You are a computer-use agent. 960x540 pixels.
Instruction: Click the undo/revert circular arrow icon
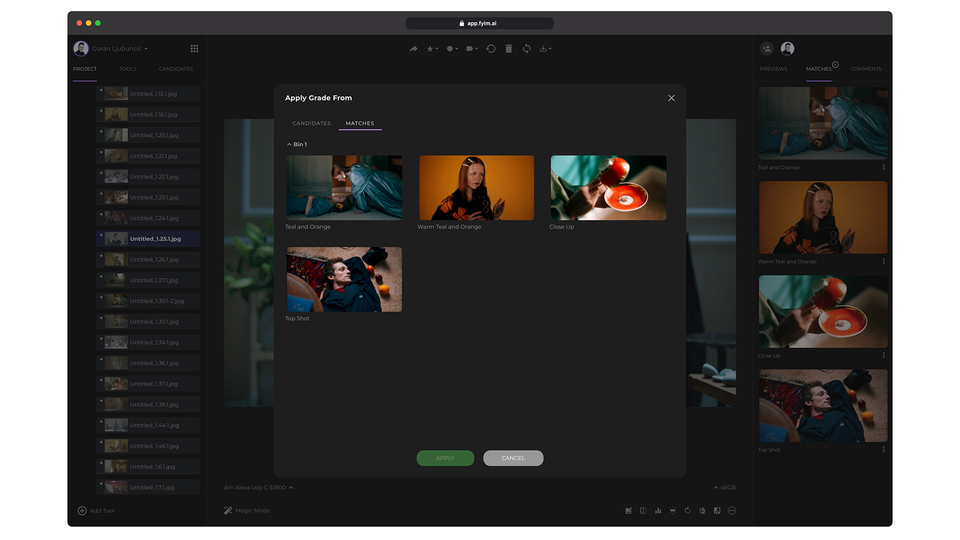click(x=491, y=49)
